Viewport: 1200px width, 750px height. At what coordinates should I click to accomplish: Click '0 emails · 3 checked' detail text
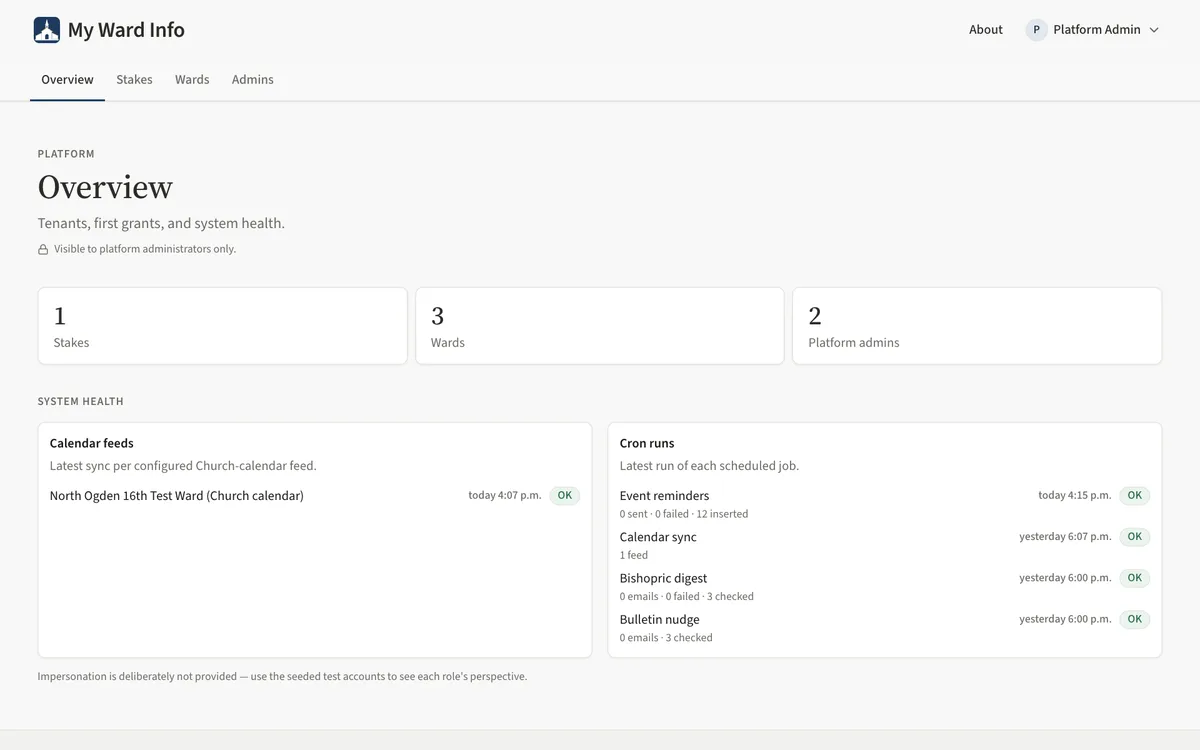point(666,638)
